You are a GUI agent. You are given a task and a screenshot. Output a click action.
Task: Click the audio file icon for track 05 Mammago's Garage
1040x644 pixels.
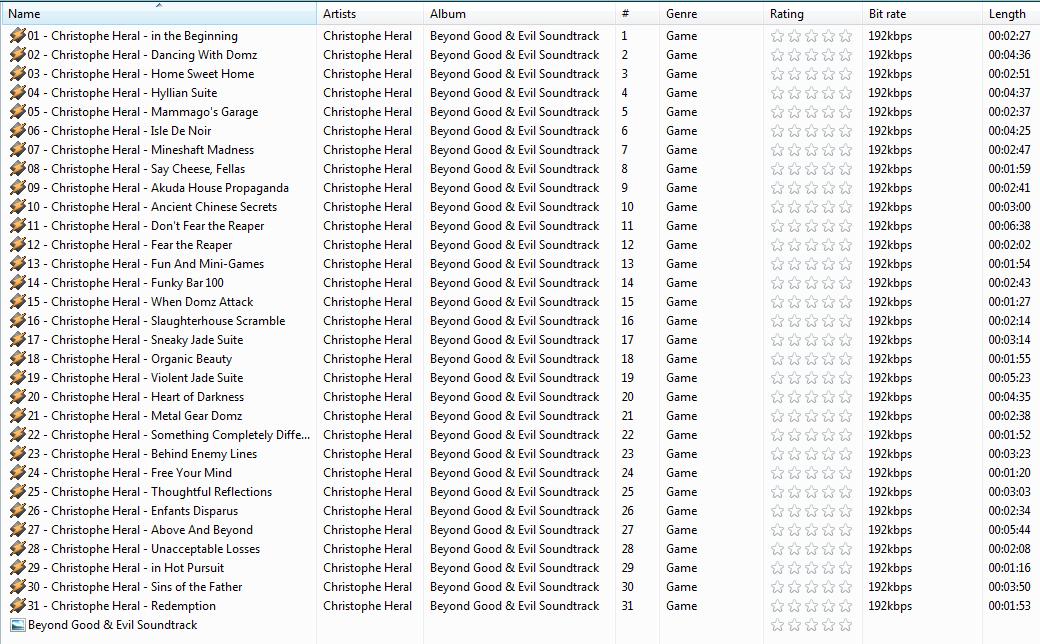coord(18,112)
